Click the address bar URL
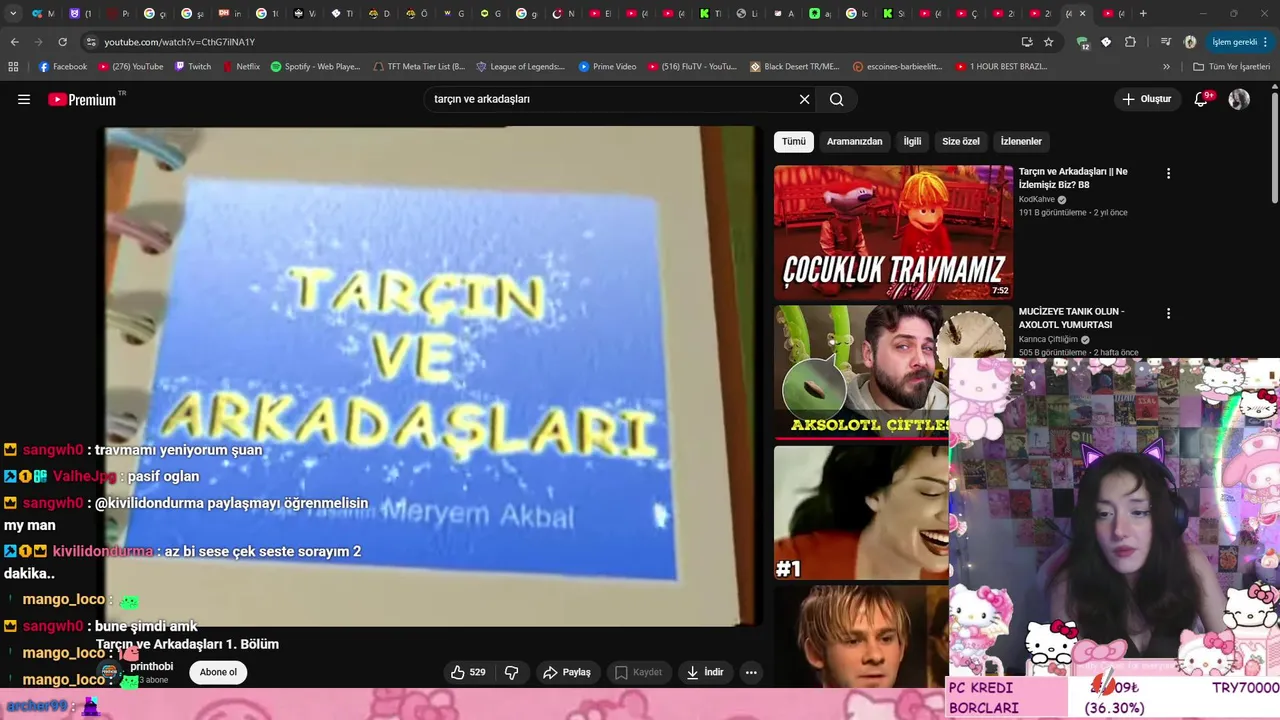The image size is (1280, 720). pos(180,42)
